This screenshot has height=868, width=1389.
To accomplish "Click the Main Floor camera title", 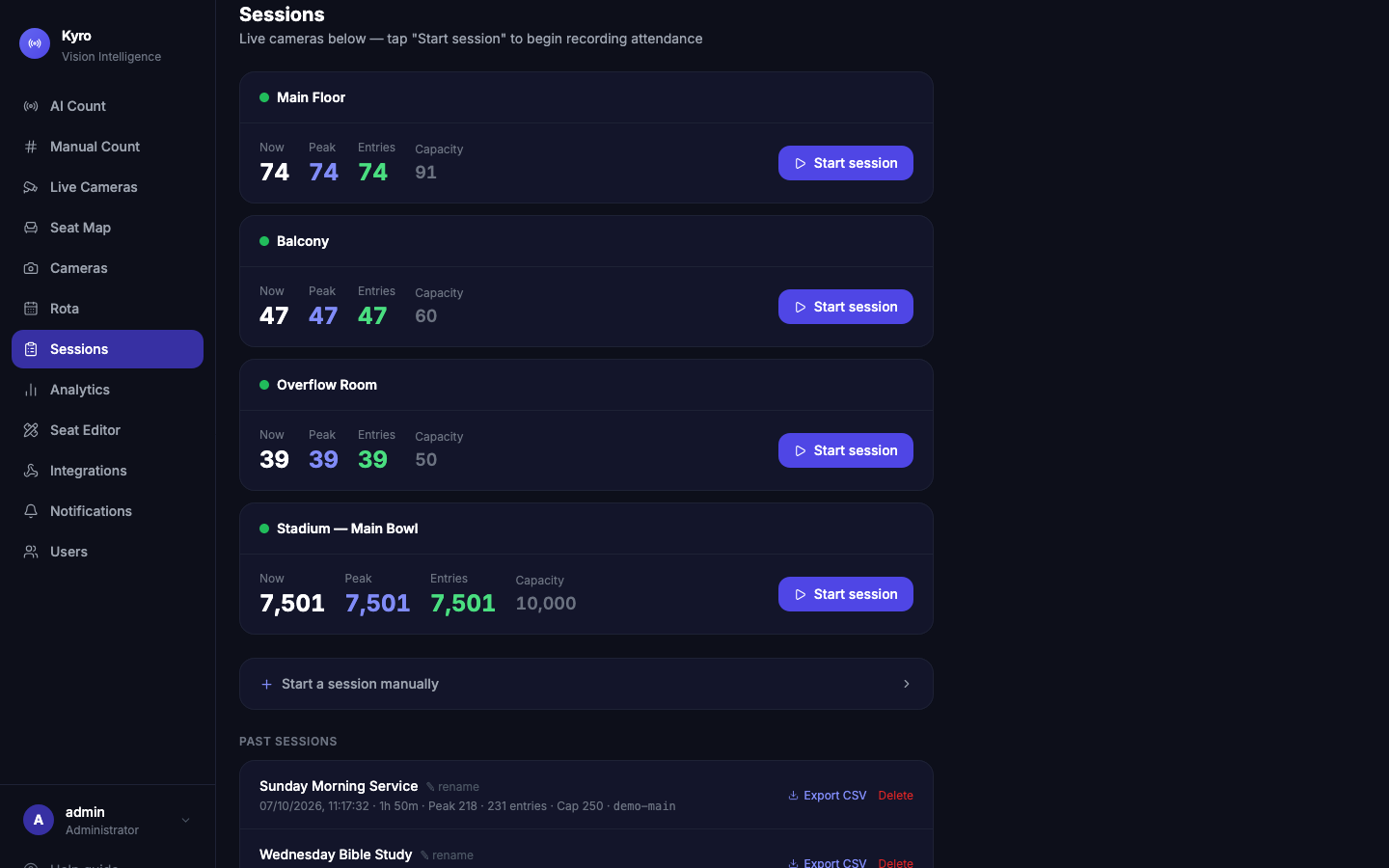I will (311, 97).
